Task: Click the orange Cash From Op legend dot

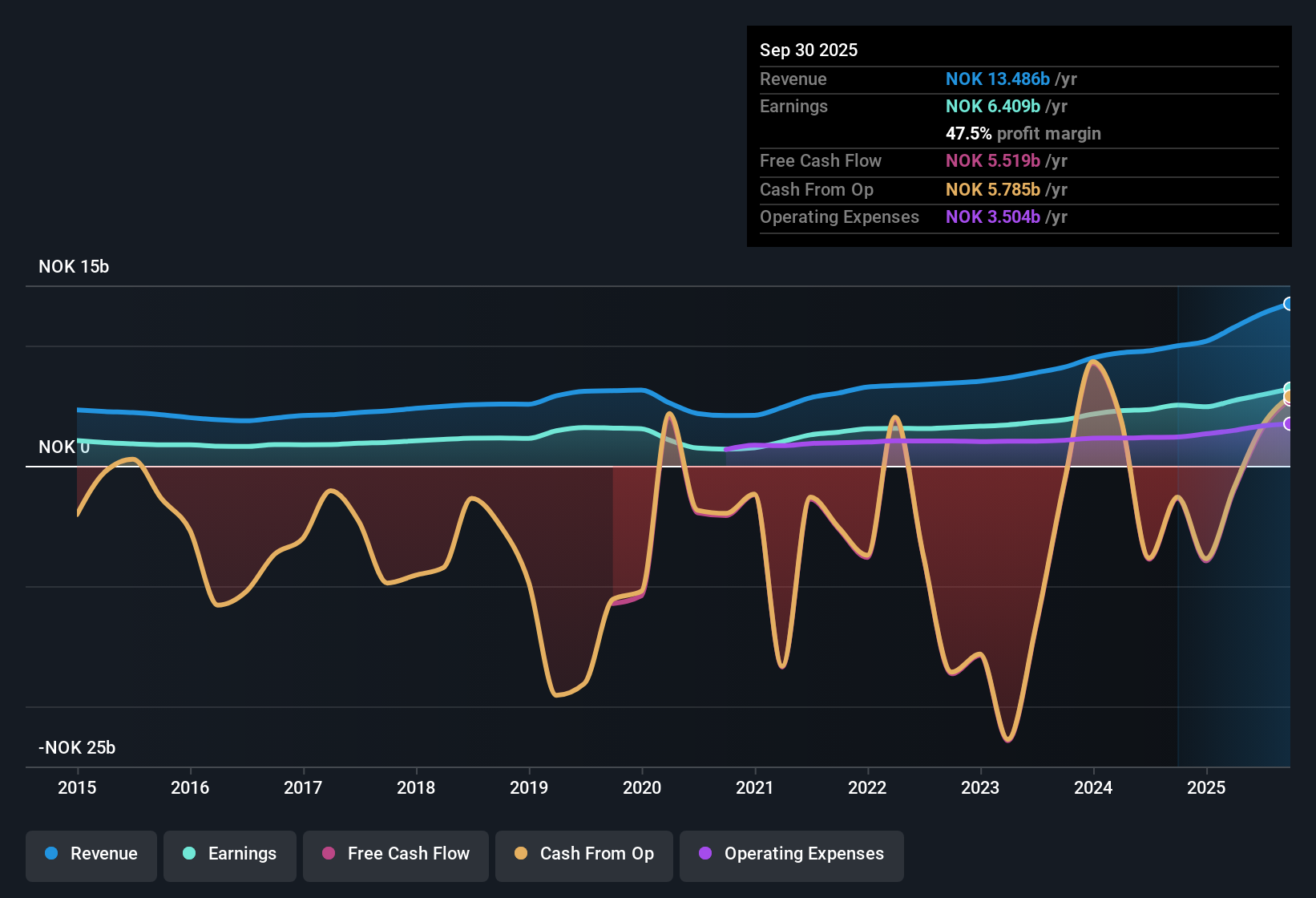Action: (521, 854)
